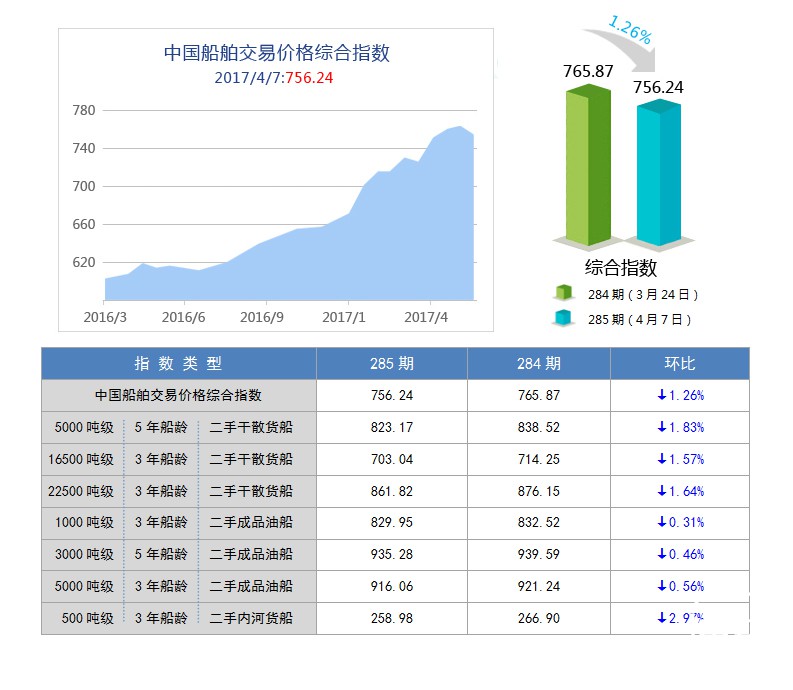The height and width of the screenshot is (690, 793).
Task: Click the 714.25 cell
Action: pos(539,459)
